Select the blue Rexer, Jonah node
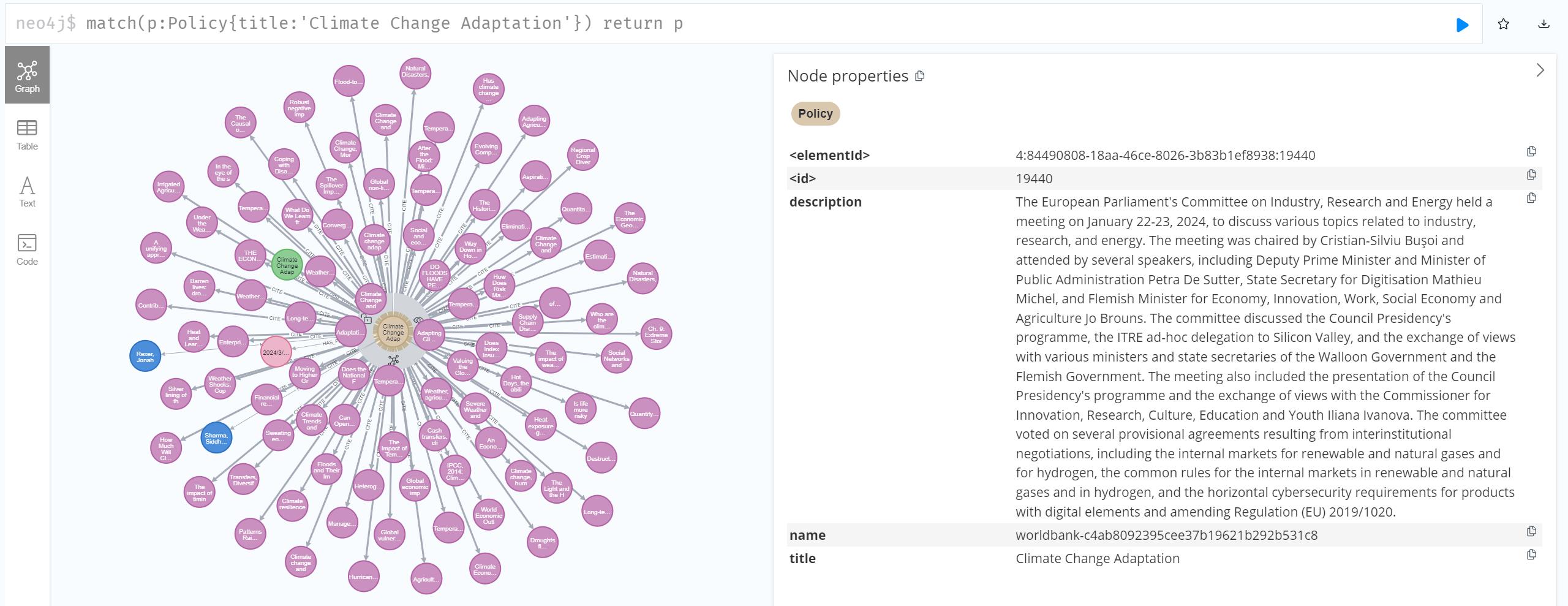The image size is (1568, 606). coord(145,356)
